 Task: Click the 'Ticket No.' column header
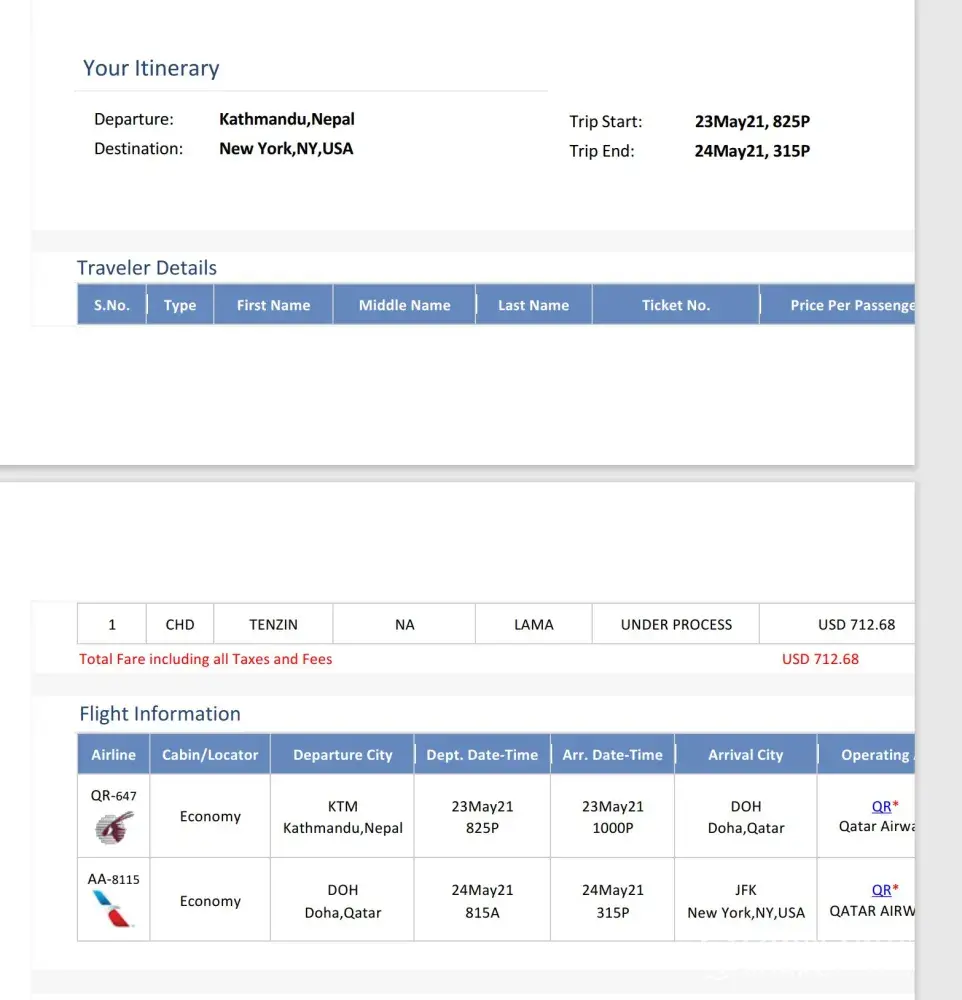(676, 305)
